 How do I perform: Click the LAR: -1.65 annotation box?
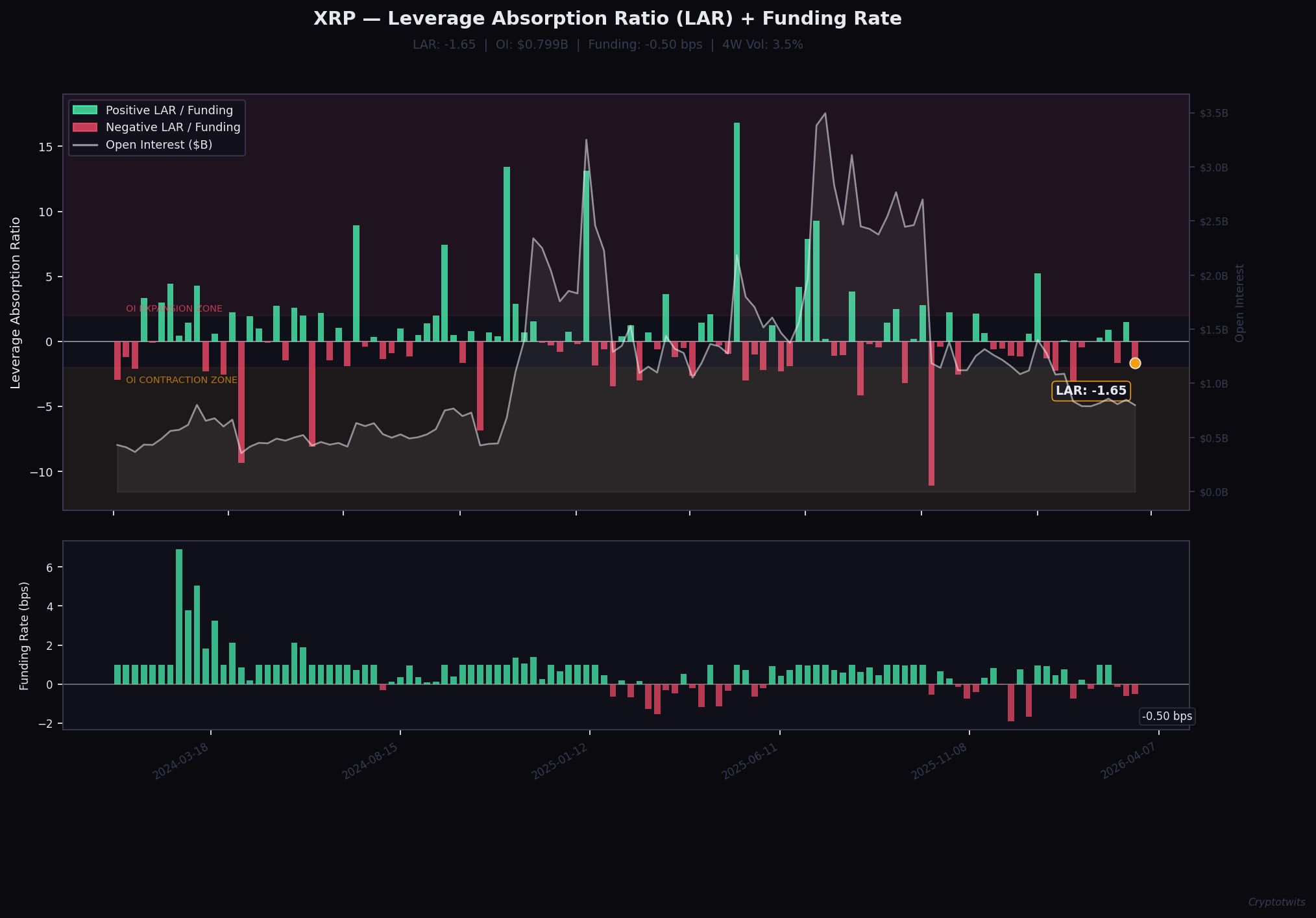[x=1091, y=391]
